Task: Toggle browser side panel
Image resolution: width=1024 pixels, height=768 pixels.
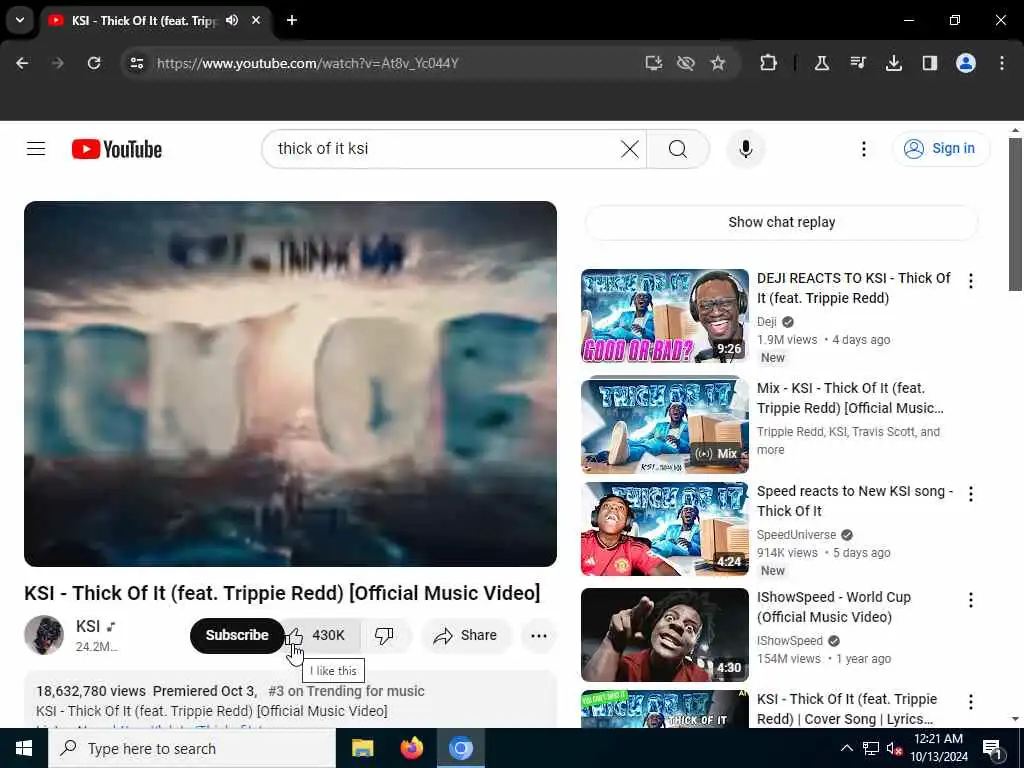Action: 929,63
